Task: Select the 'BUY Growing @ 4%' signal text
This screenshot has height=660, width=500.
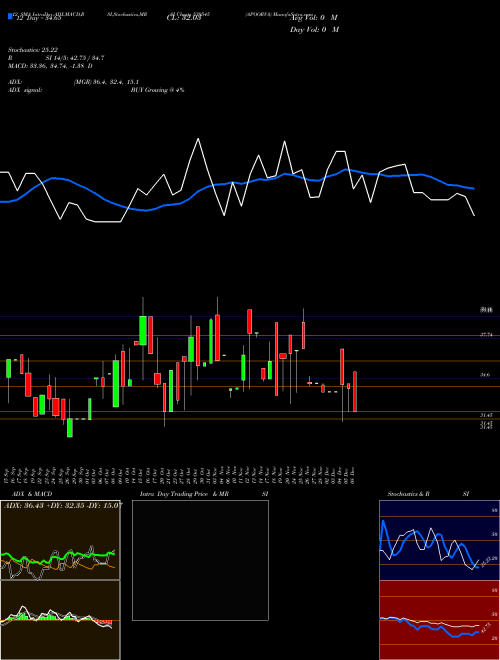Action: coord(157,90)
